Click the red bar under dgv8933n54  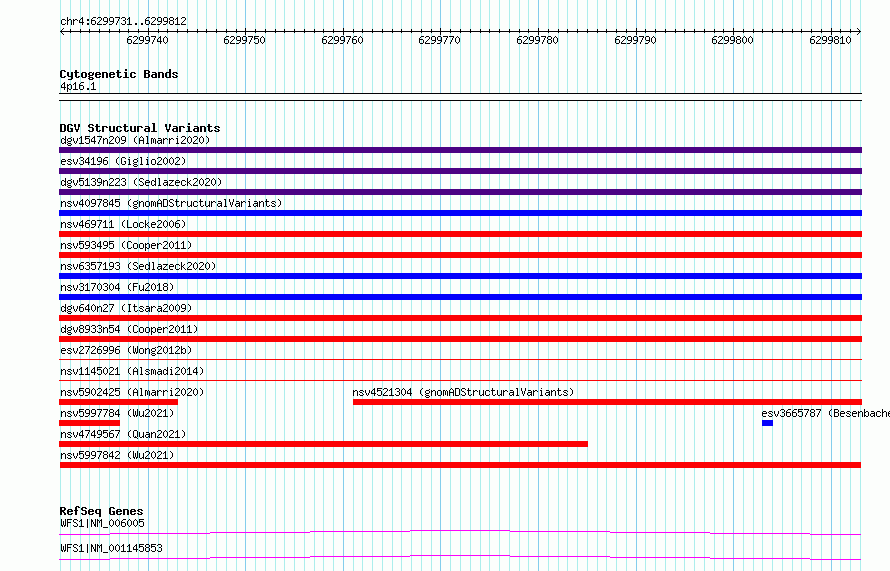460,339
